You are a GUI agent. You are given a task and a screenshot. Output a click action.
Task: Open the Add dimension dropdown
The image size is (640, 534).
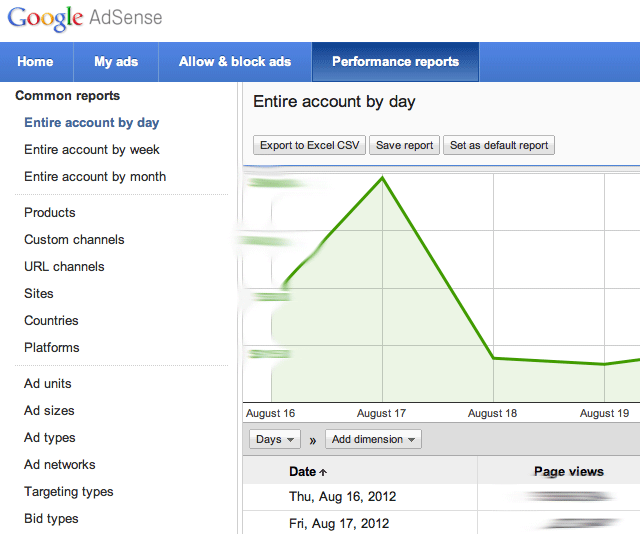tap(373, 439)
